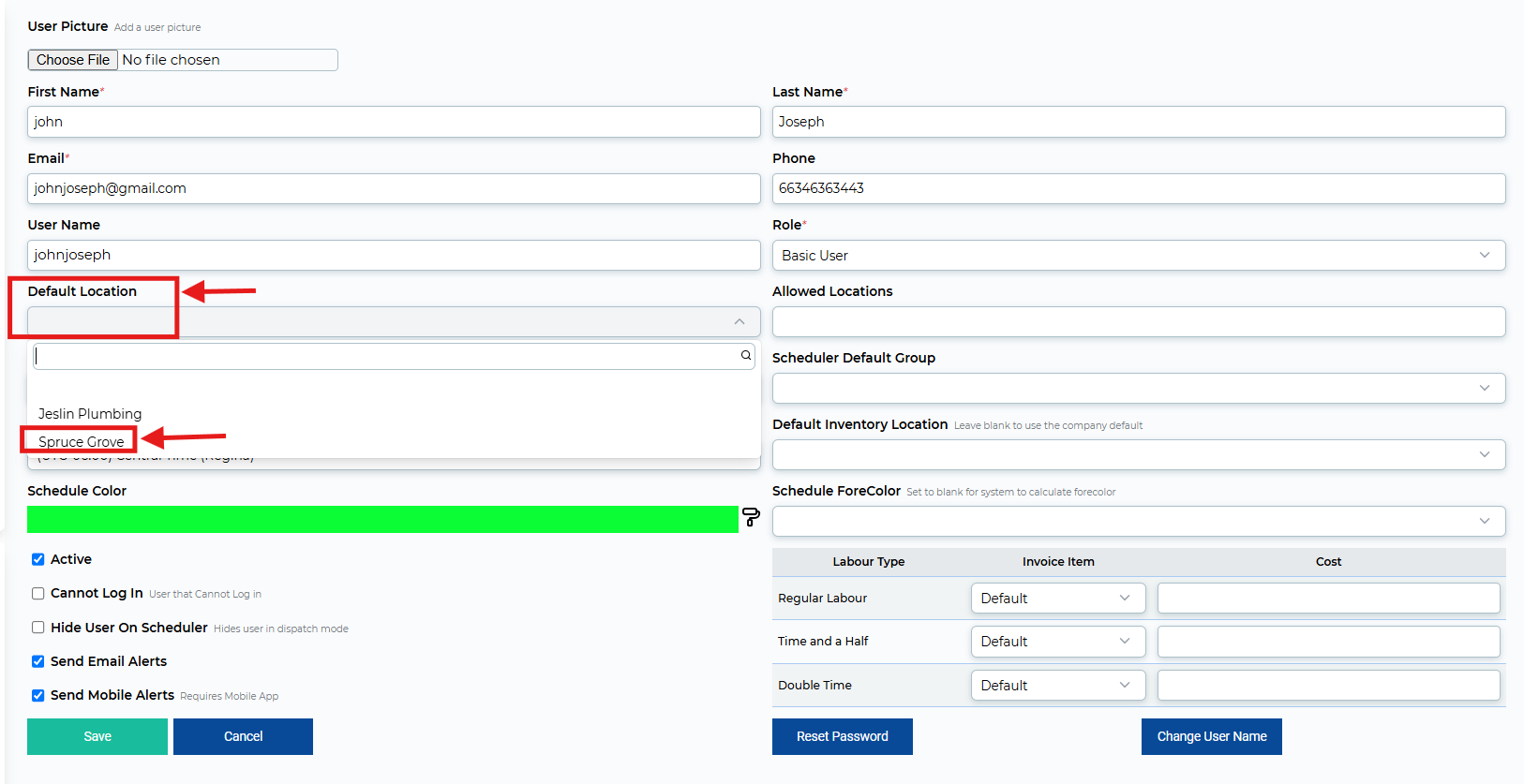This screenshot has width=1524, height=784.
Task: Click the Cost column header
Action: click(x=1329, y=562)
